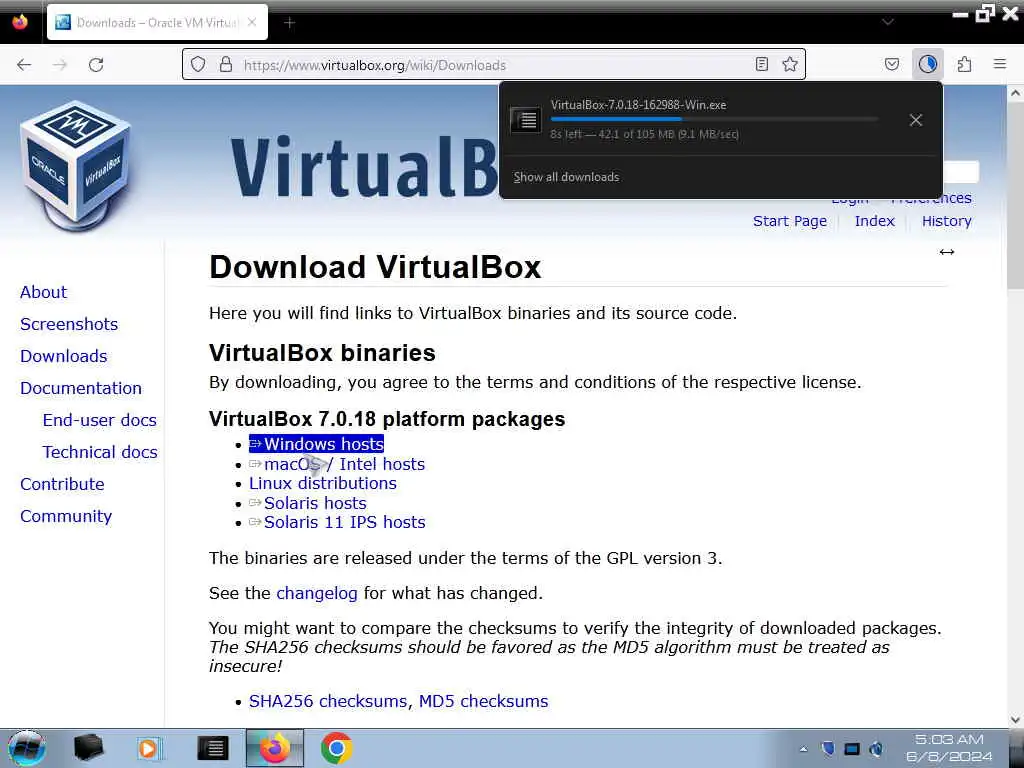Open the MD5 checksums link

click(483, 701)
